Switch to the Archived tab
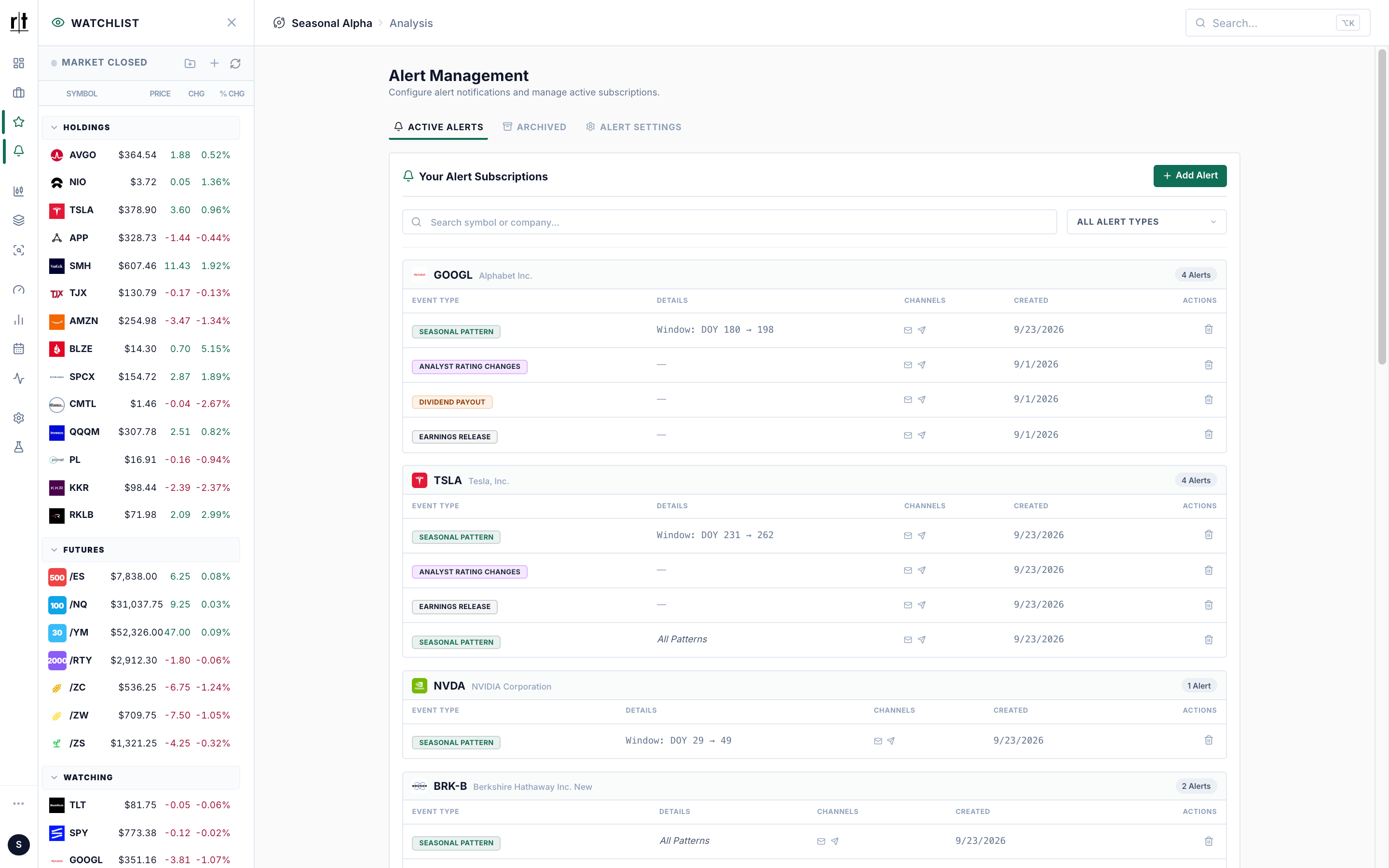The image size is (1389, 868). pos(534,127)
